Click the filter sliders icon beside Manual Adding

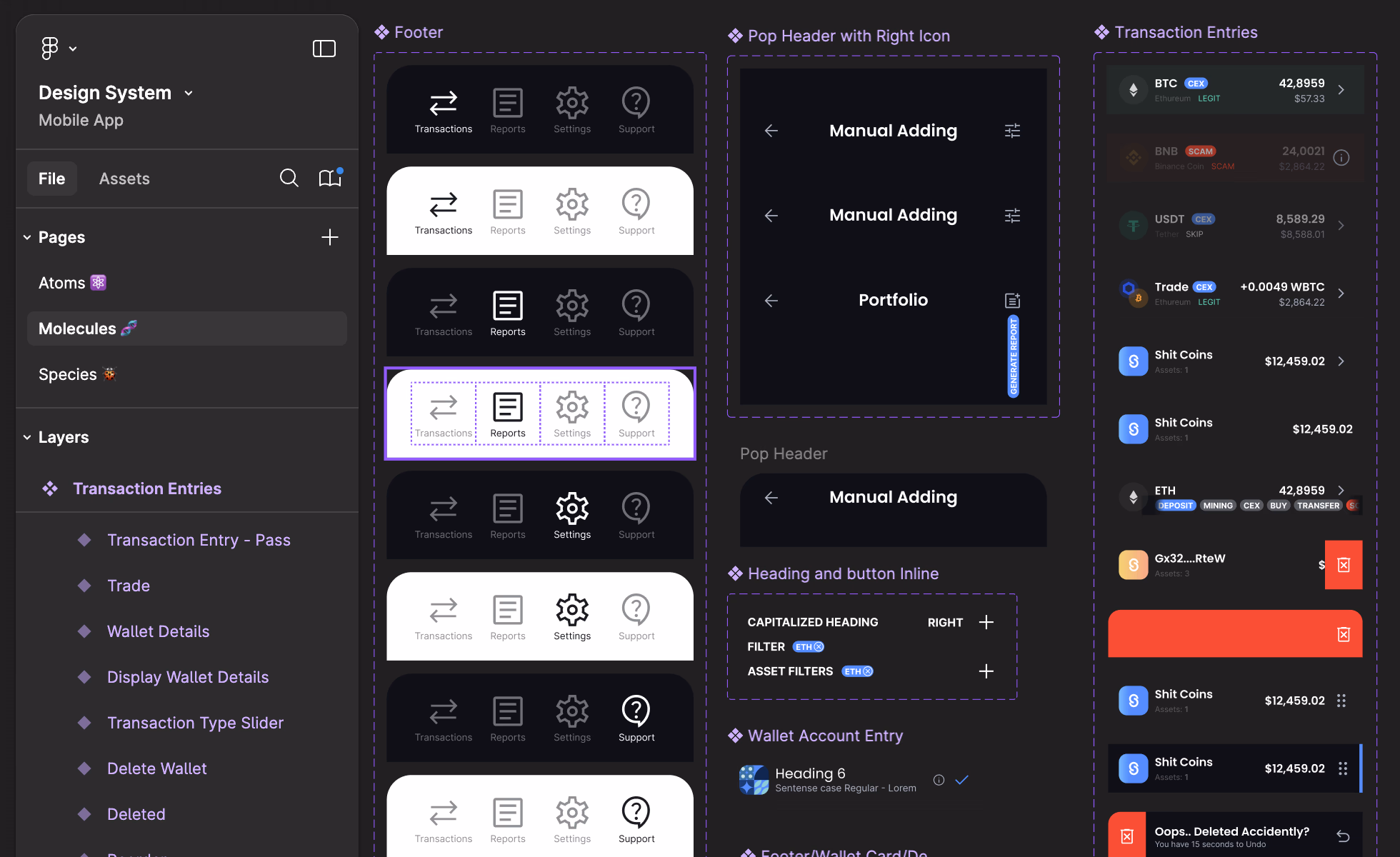click(1013, 131)
